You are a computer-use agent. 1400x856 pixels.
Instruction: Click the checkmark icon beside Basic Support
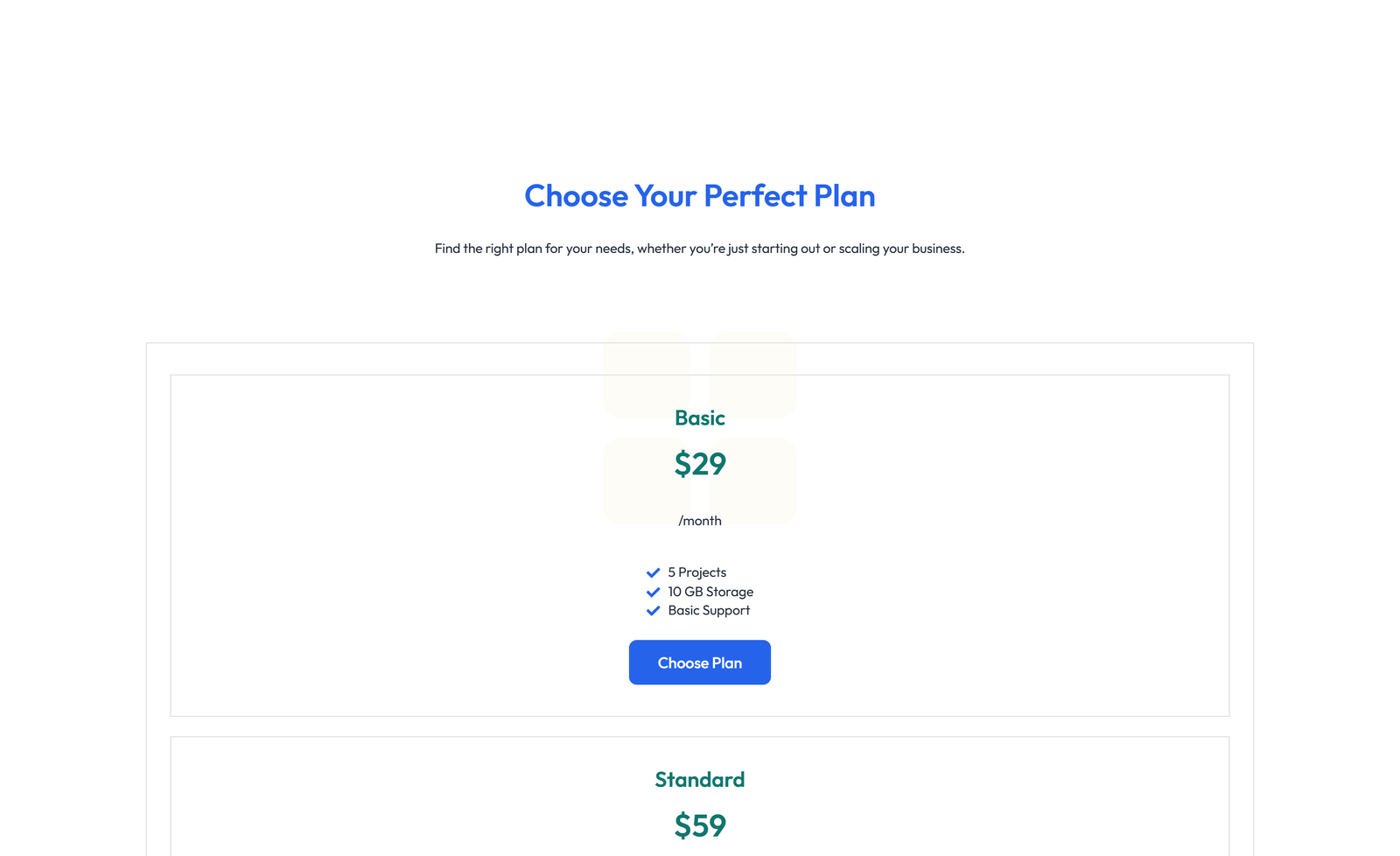[653, 610]
